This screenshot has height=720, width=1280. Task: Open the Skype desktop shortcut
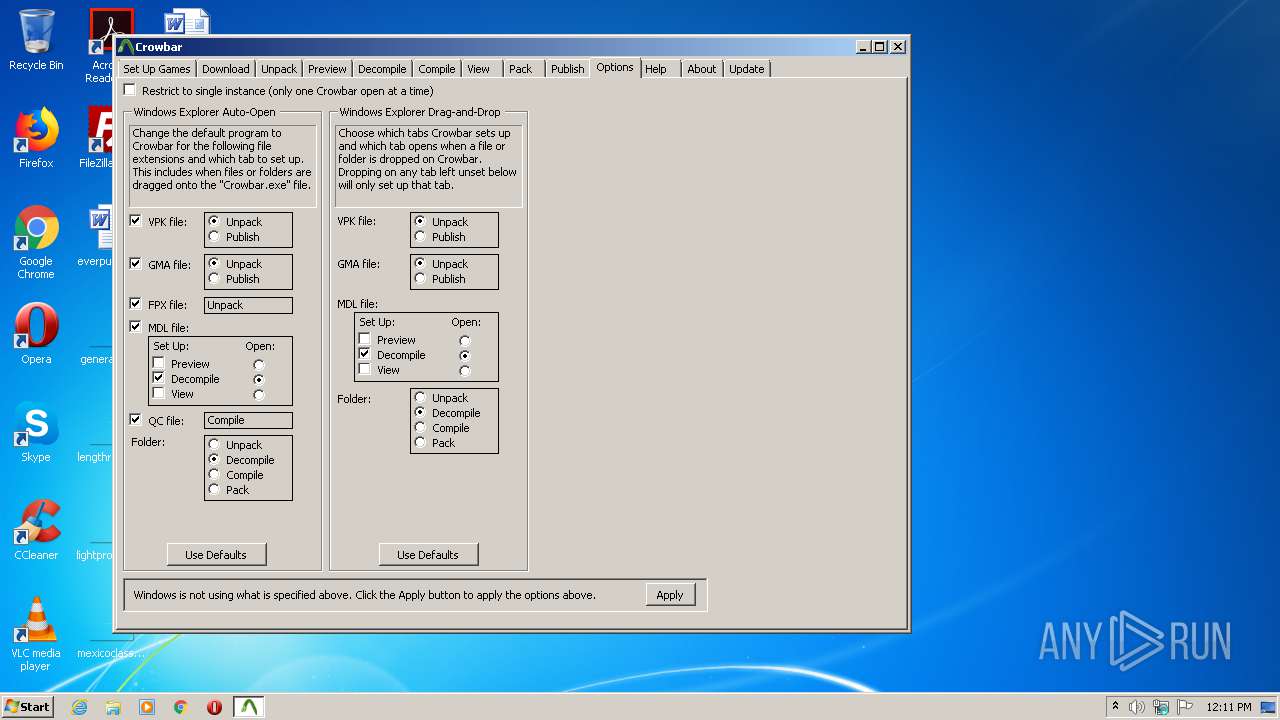tap(36, 432)
